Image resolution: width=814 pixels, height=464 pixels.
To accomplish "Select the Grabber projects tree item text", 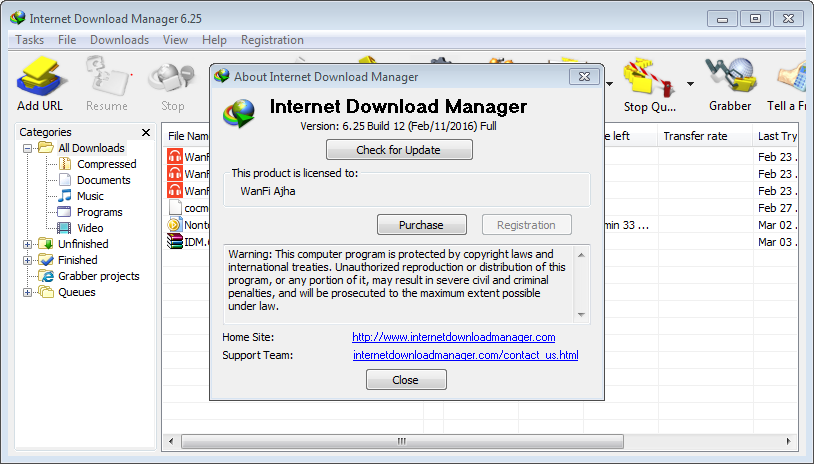I will coord(99,276).
